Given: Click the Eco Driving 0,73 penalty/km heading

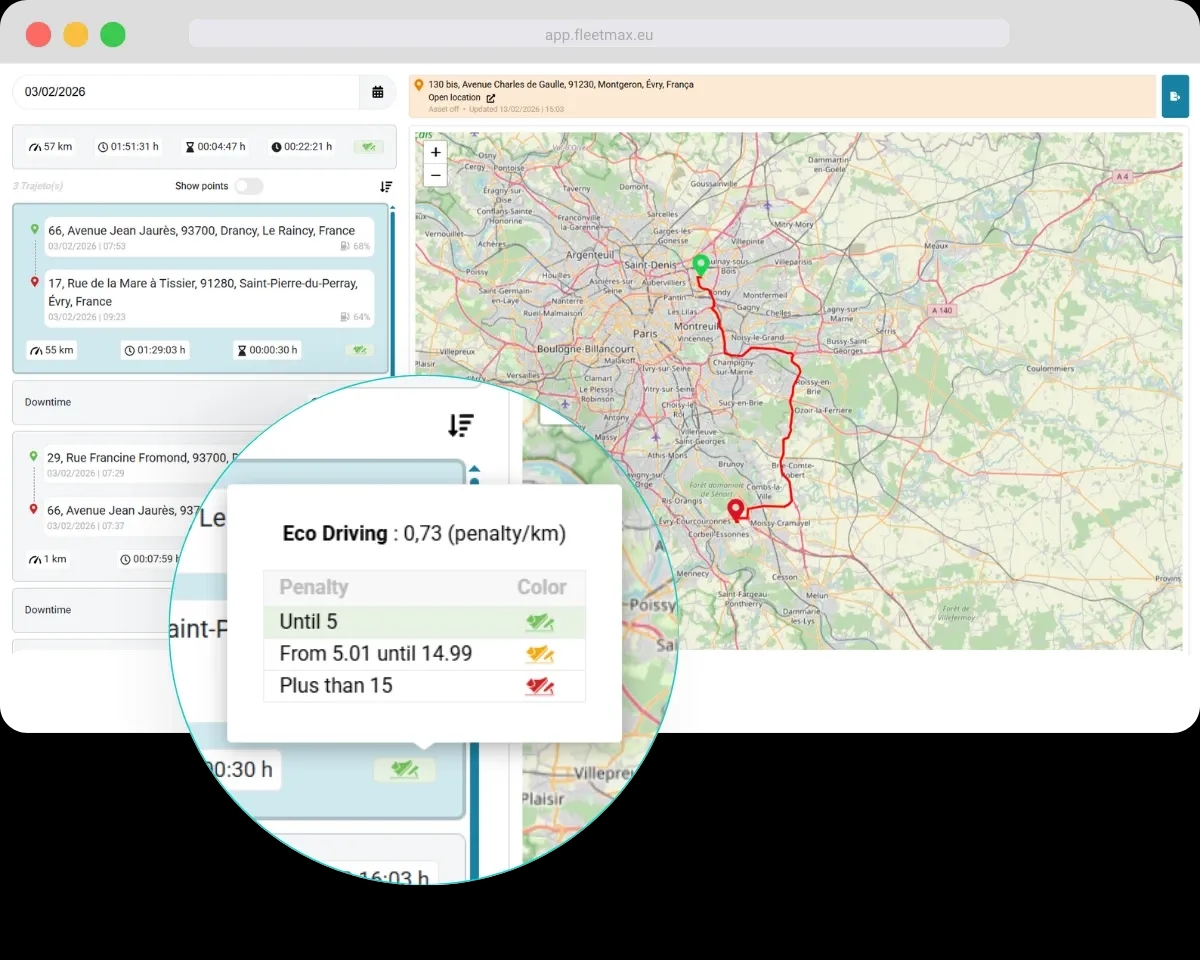Looking at the screenshot, I should click(x=424, y=534).
